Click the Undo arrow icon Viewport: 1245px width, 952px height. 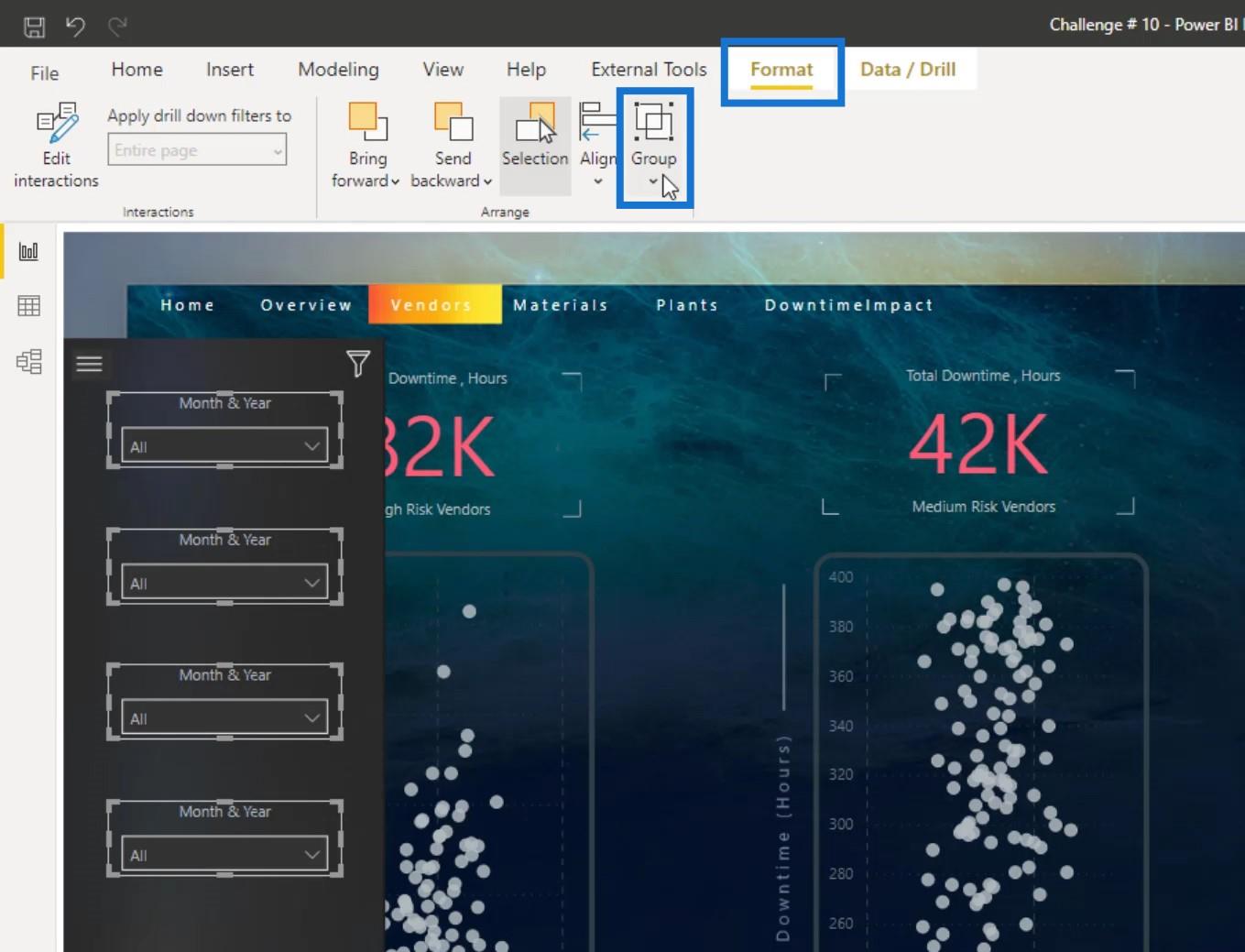tap(75, 27)
